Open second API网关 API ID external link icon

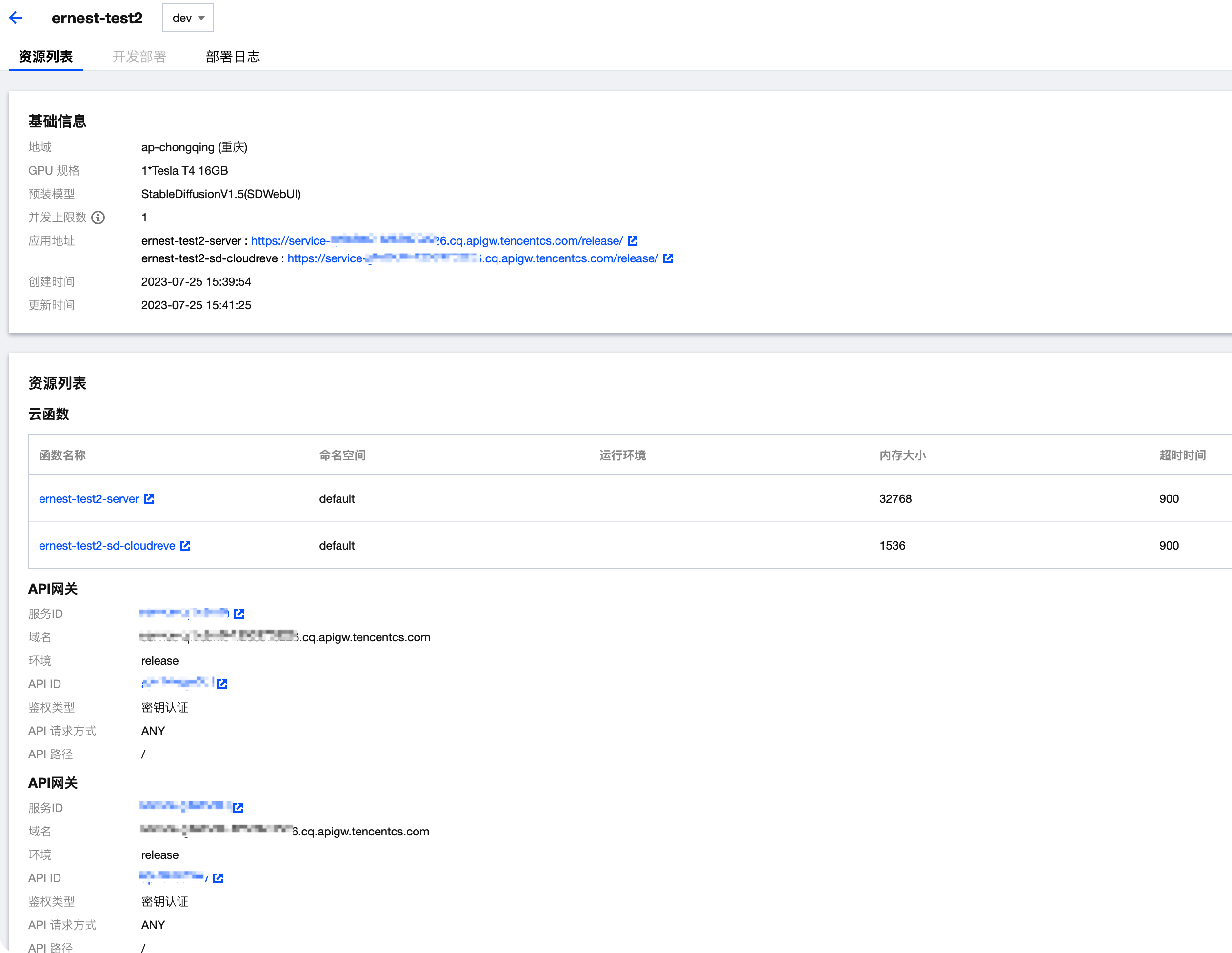coord(219,878)
